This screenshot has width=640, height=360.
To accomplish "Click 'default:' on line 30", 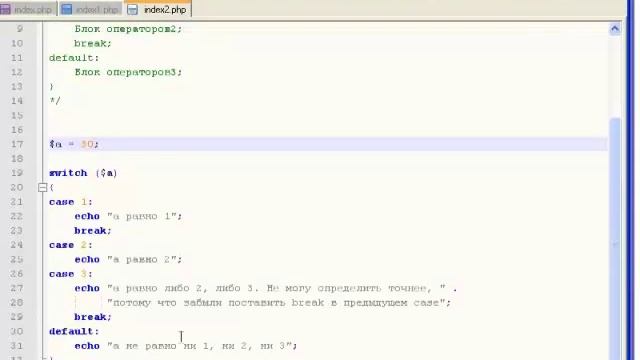I will click(74, 331).
